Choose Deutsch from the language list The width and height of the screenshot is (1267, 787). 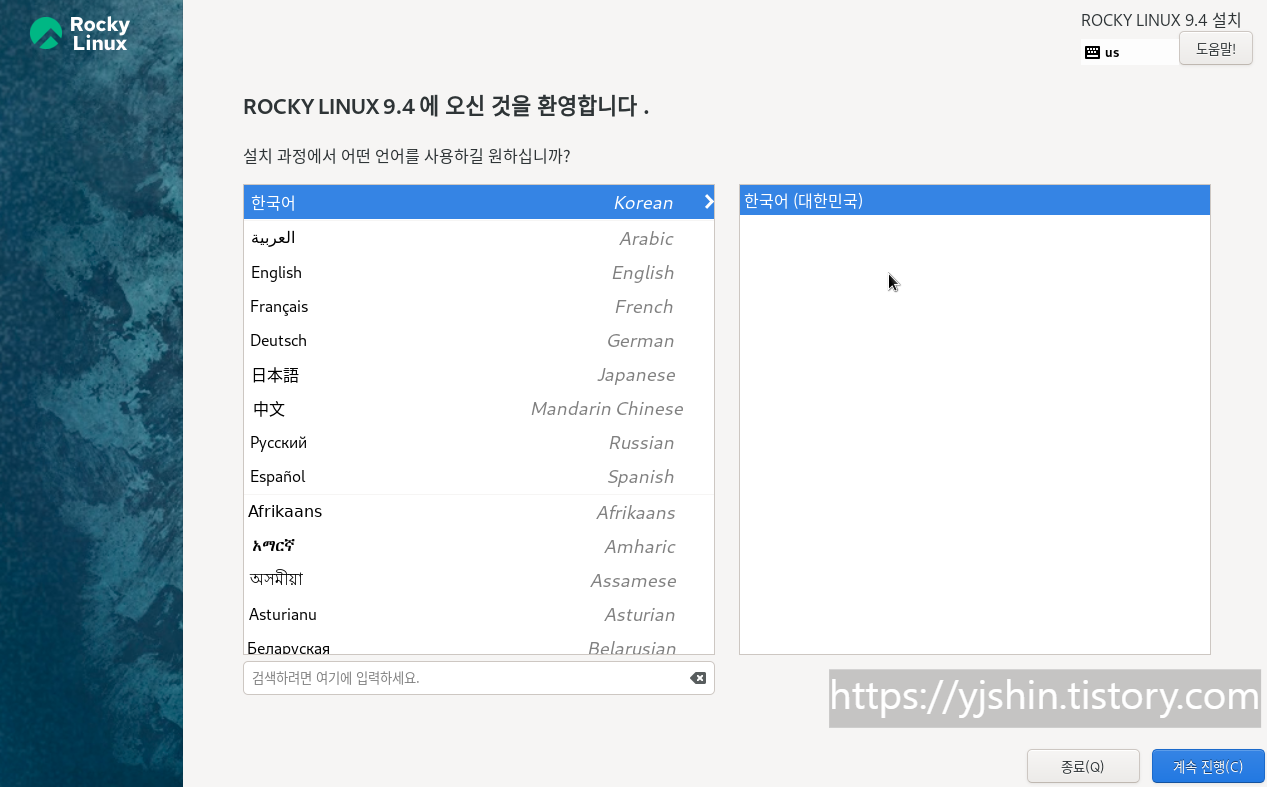coord(478,340)
